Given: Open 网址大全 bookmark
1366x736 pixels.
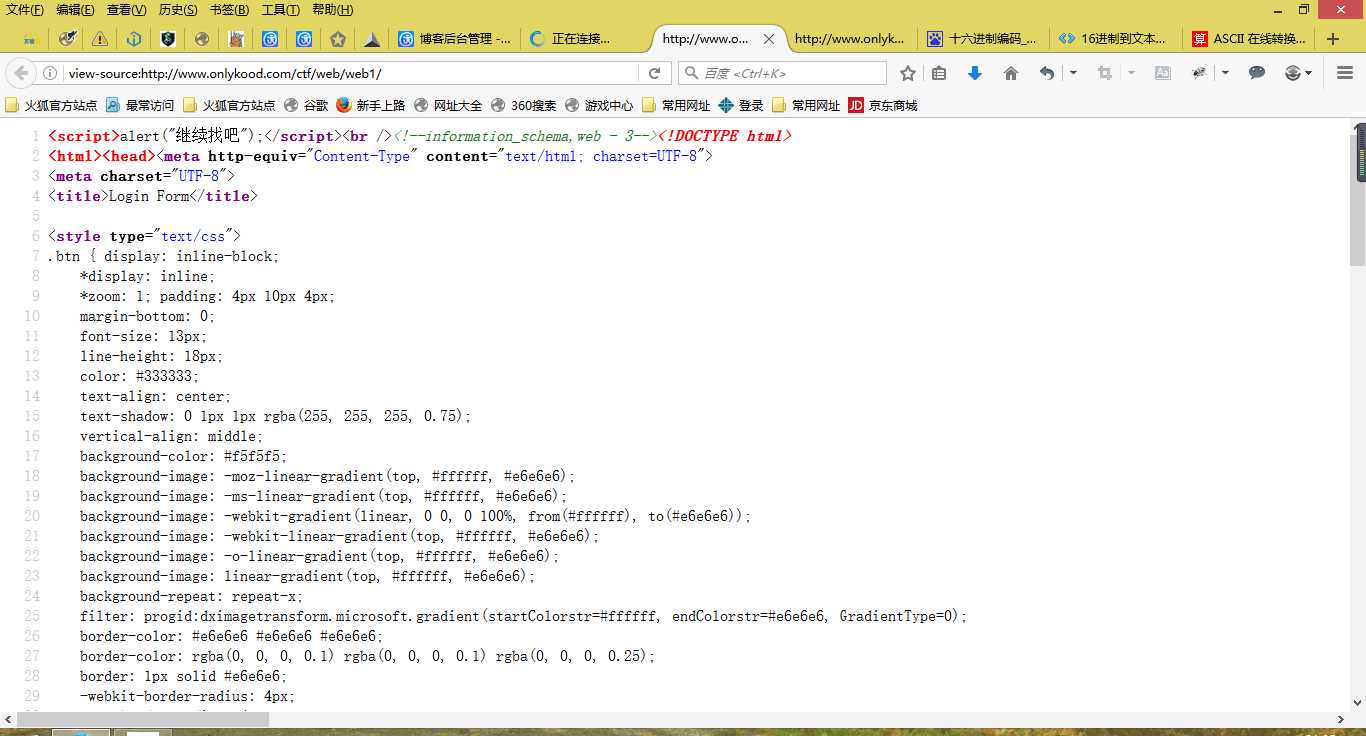Looking at the screenshot, I should [448, 105].
